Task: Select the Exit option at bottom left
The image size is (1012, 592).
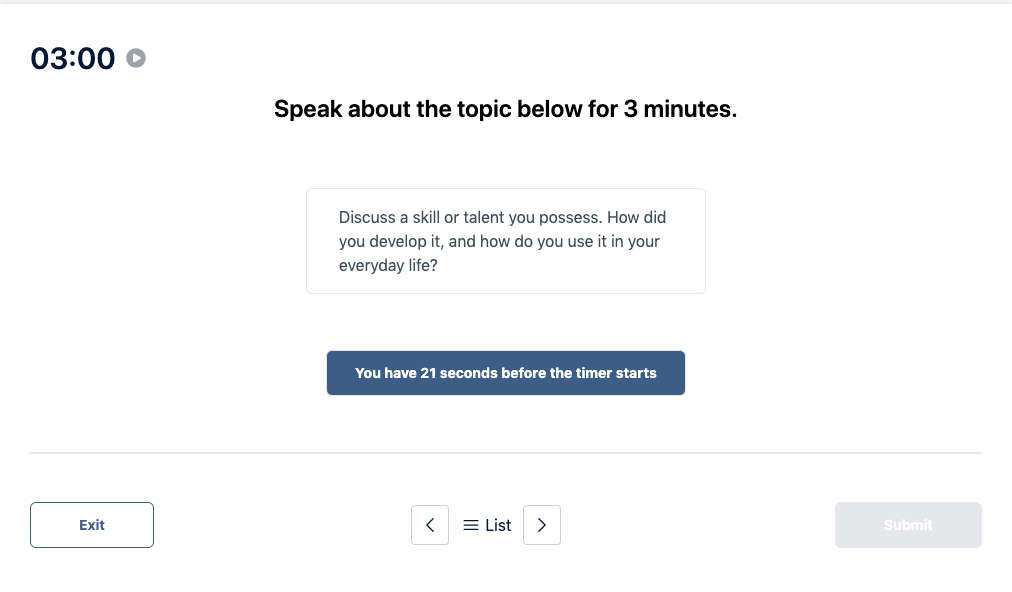Action: coord(91,524)
